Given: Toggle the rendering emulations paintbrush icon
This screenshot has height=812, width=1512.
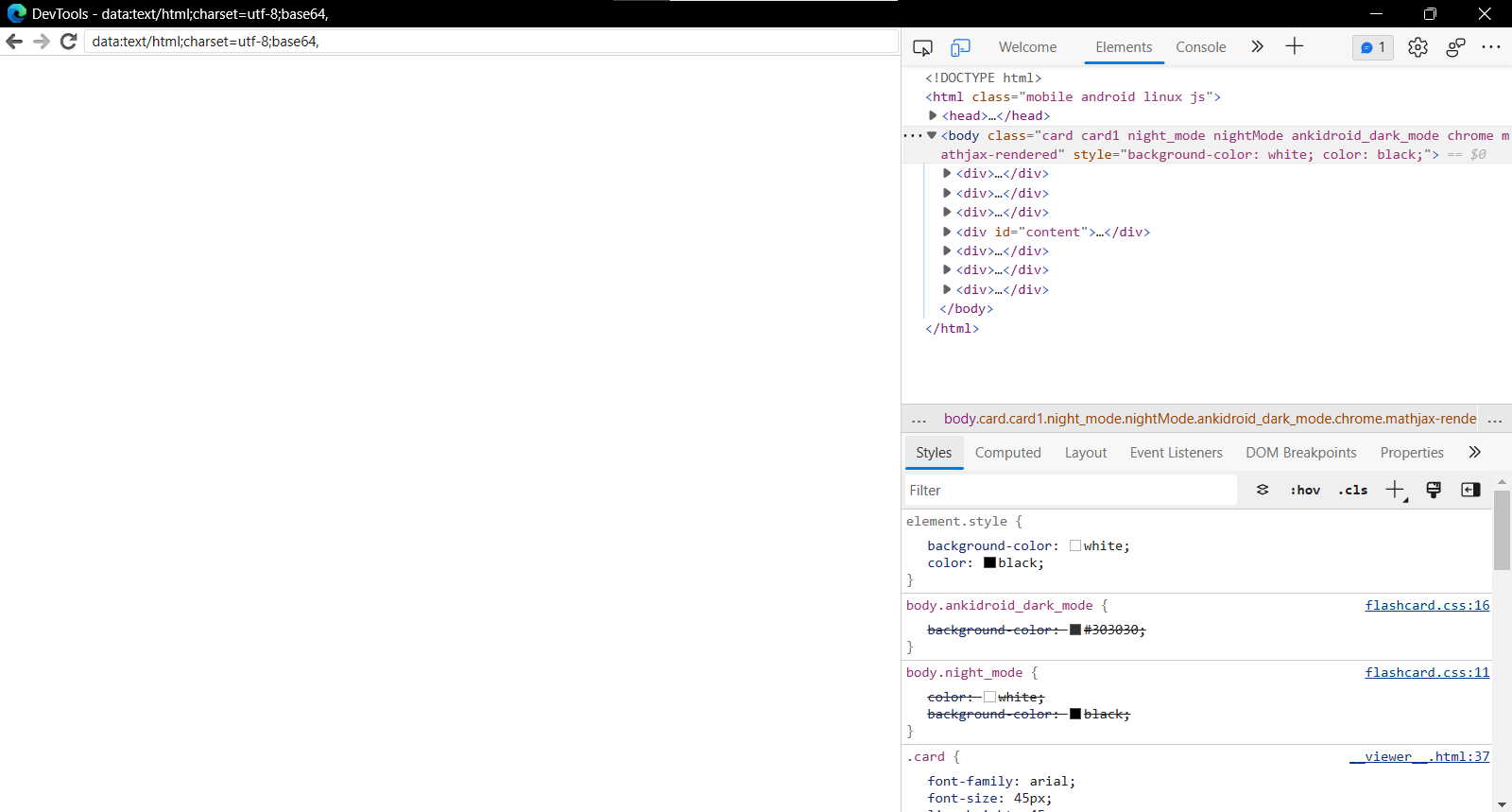Looking at the screenshot, I should [1434, 490].
